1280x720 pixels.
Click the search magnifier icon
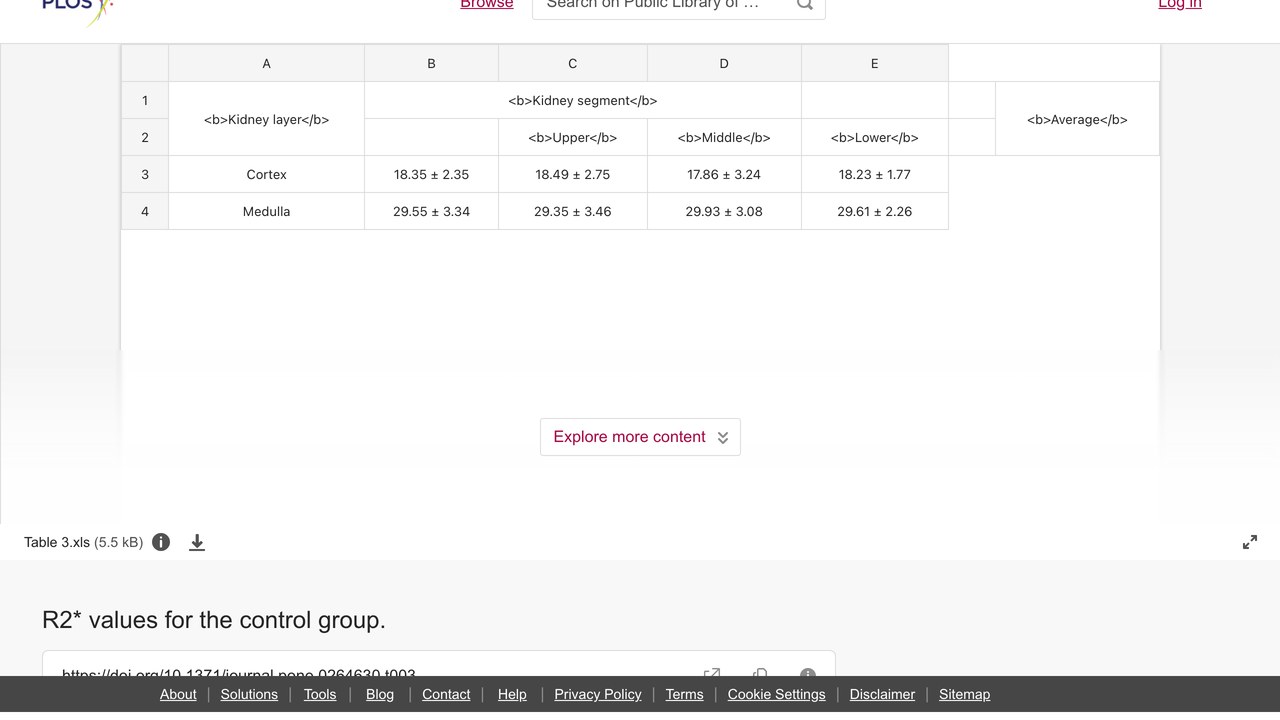805,5
